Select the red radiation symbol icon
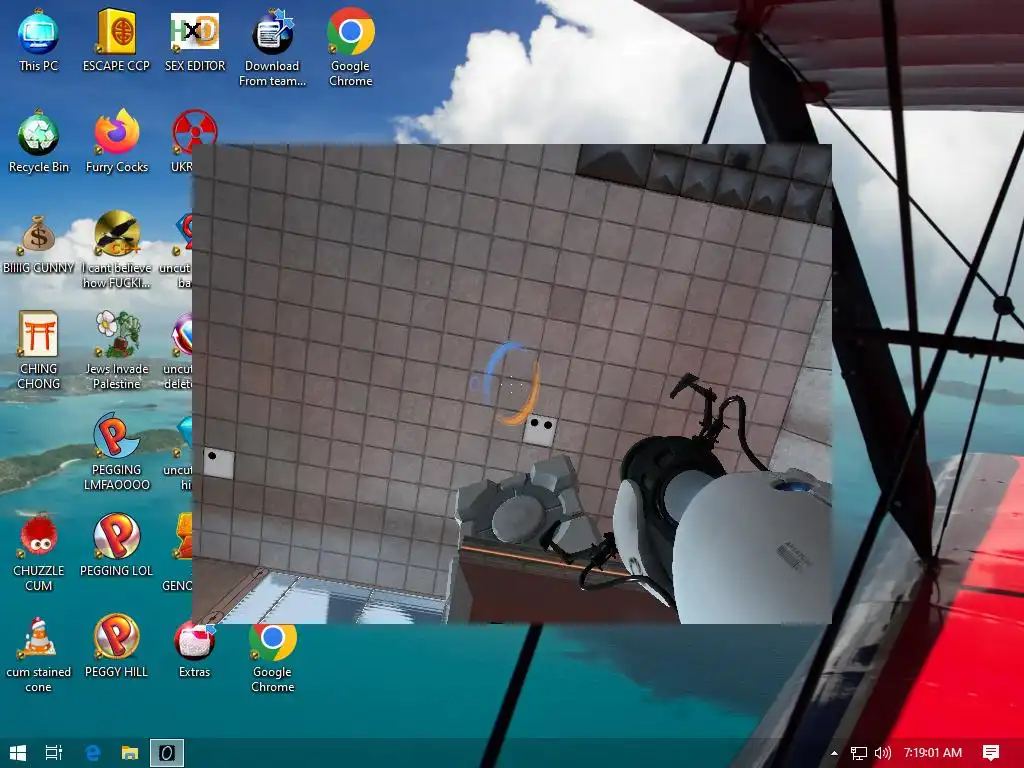 (x=193, y=133)
